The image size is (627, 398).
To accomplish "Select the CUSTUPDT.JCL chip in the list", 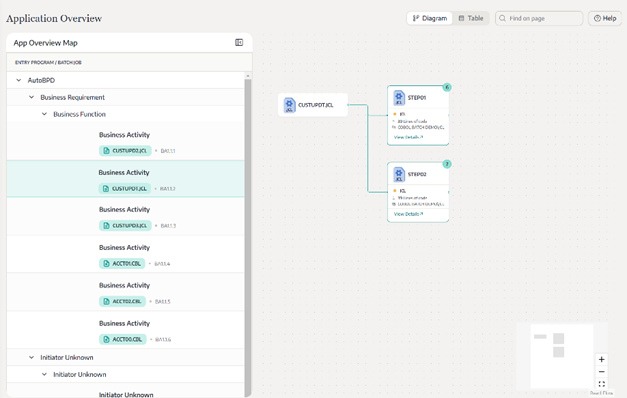I will point(125,188).
